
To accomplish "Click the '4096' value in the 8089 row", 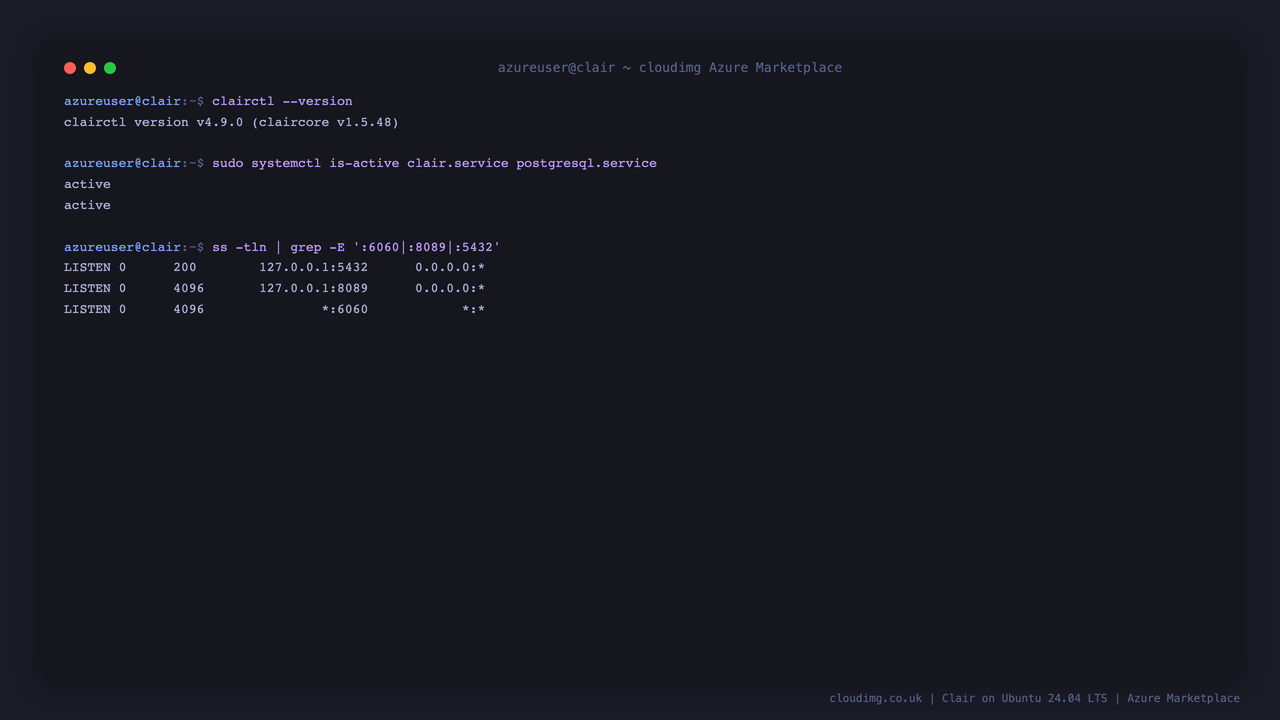I will [x=189, y=288].
